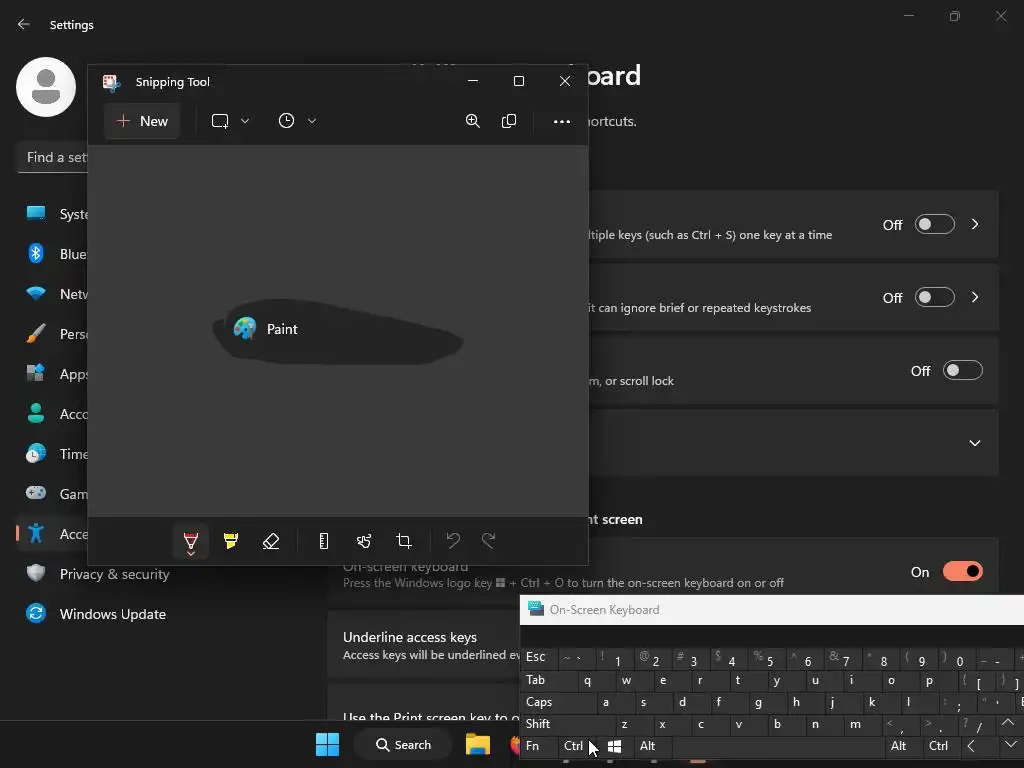Click Snipping Tool app icon in title bar
This screenshot has width=1024, height=768.
pos(112,82)
